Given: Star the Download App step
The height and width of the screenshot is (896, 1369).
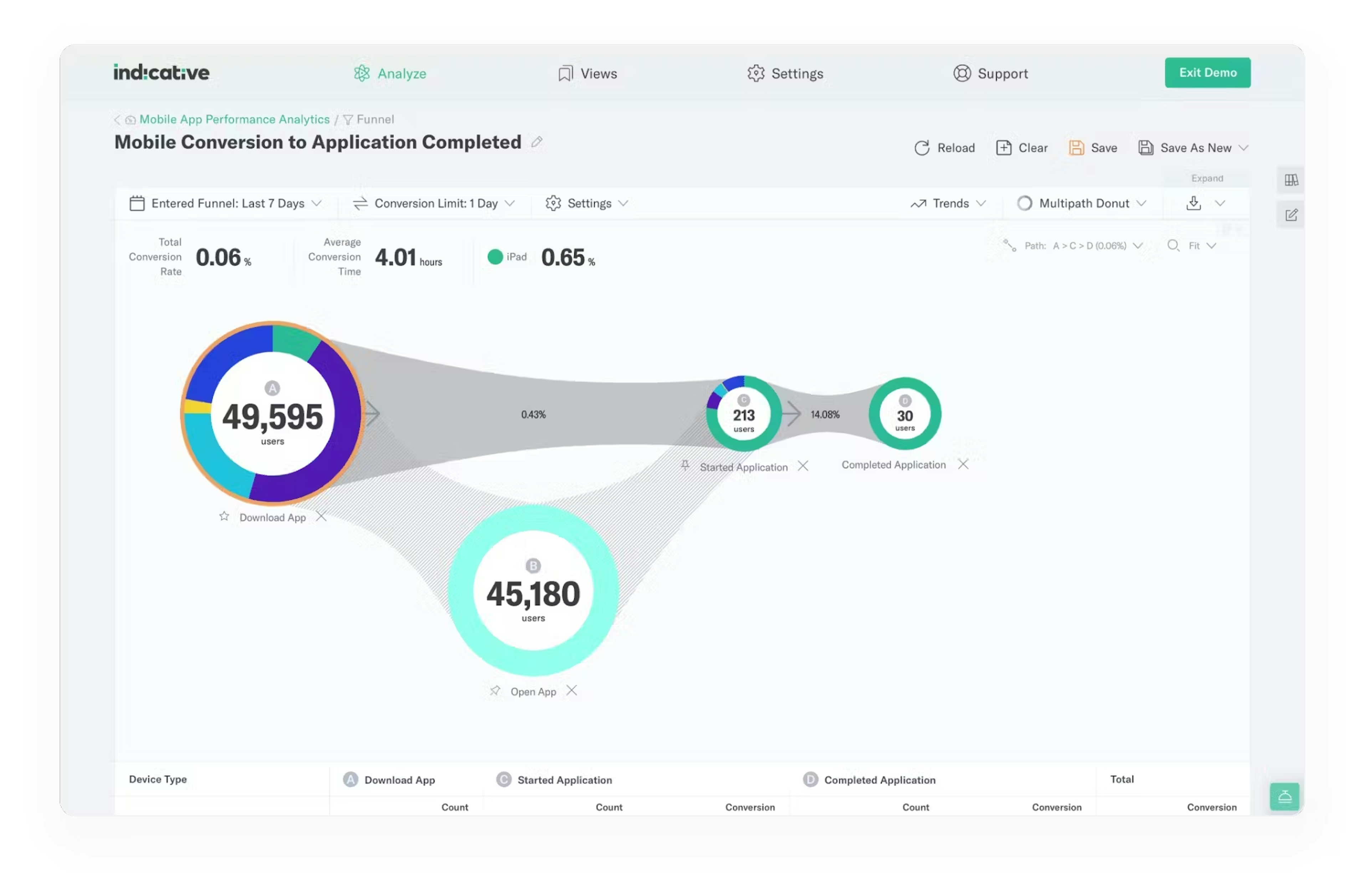Looking at the screenshot, I should click(x=224, y=516).
